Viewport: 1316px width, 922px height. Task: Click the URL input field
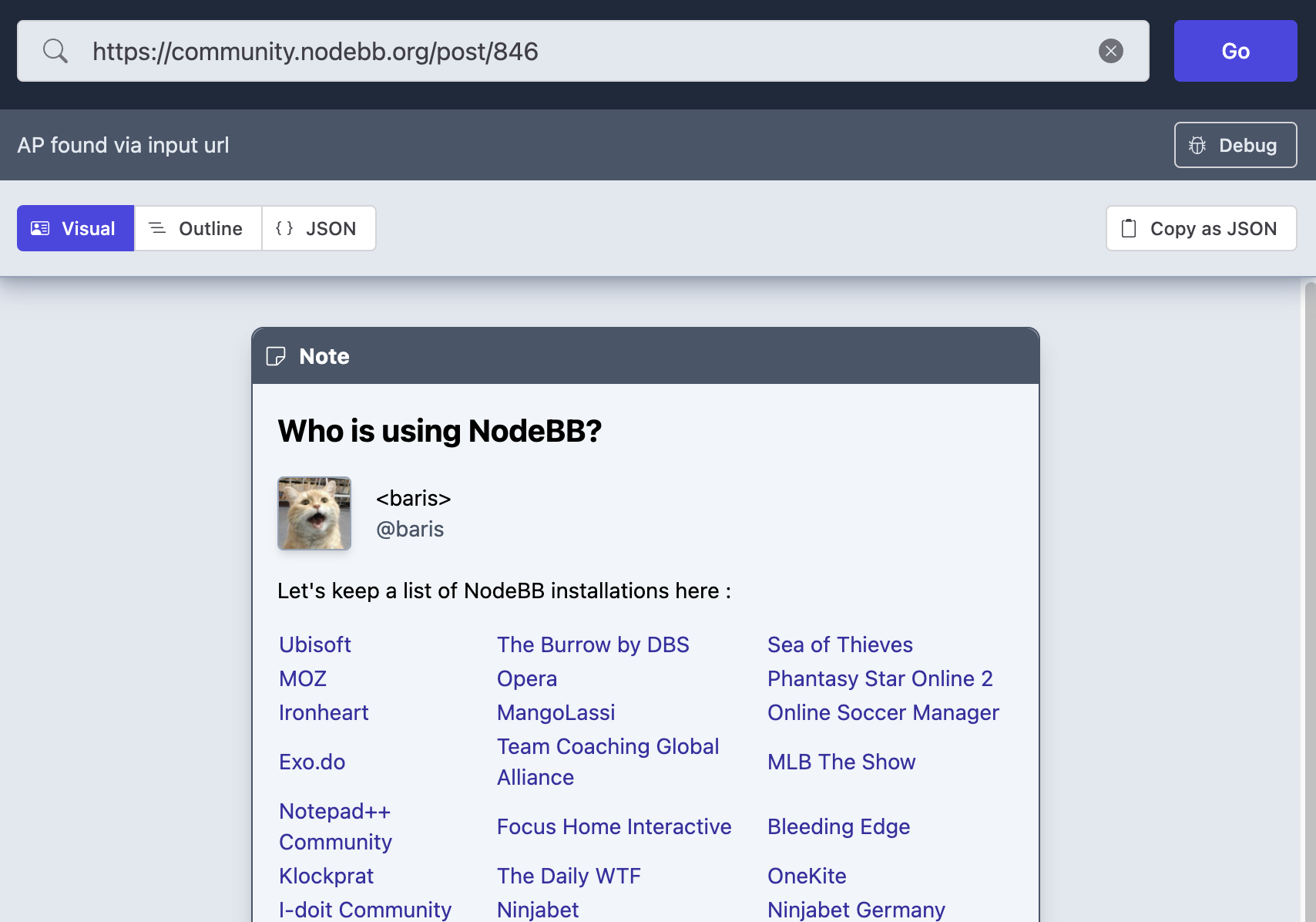(583, 51)
